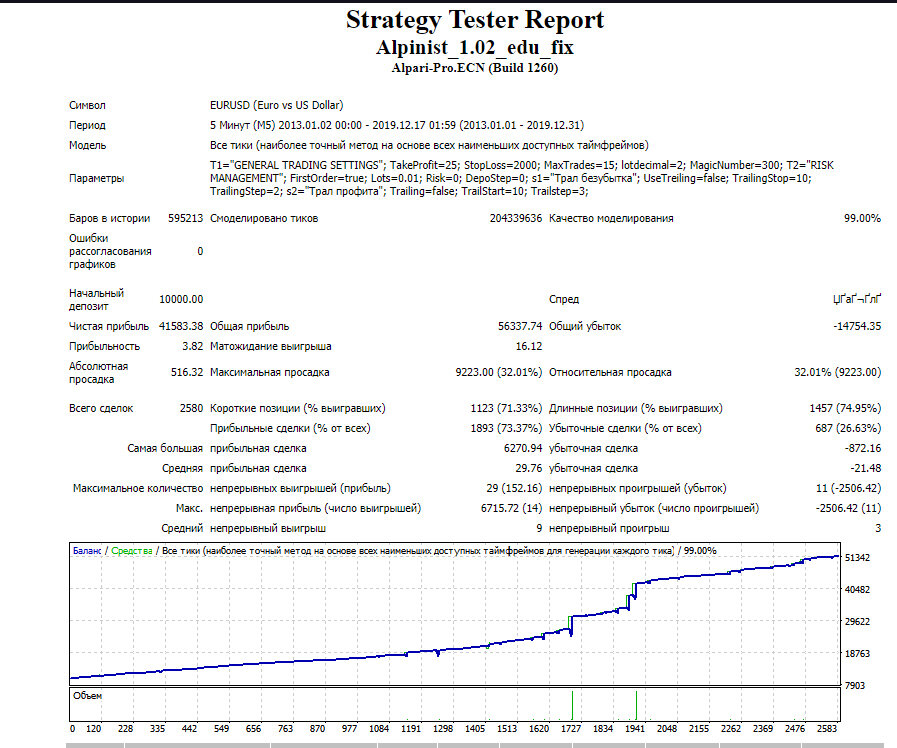Select the 'Средства' legend label in chart
This screenshot has height=748, width=897.
[132, 551]
